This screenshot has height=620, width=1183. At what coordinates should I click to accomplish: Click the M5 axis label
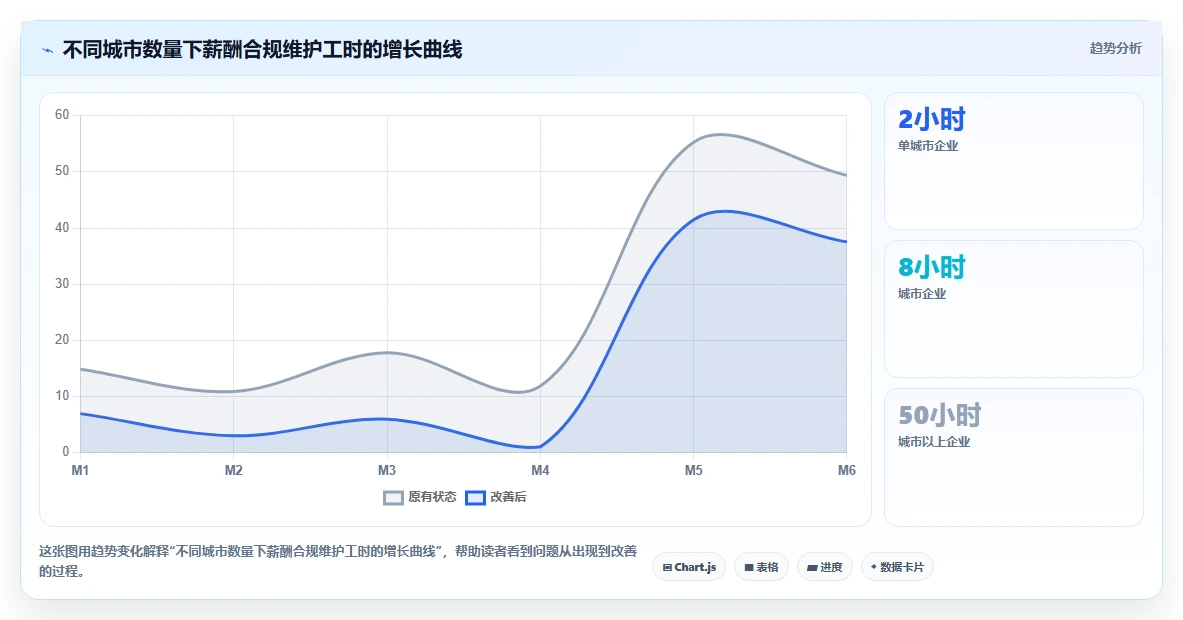coord(693,471)
